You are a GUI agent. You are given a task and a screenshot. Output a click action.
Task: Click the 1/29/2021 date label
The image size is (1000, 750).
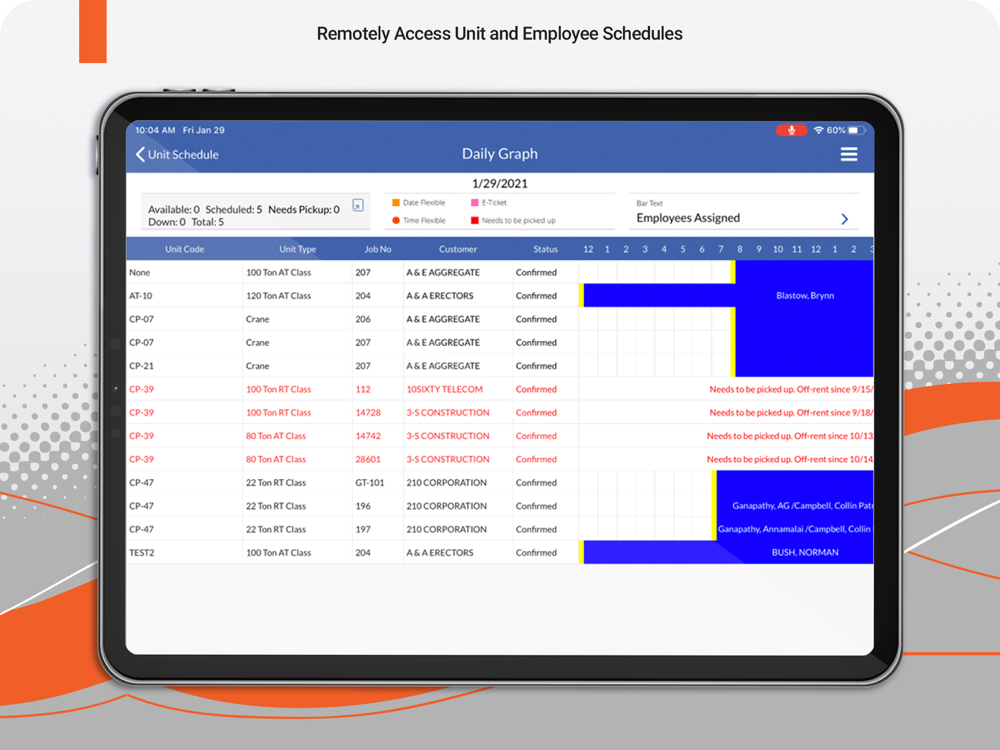[x=499, y=184]
